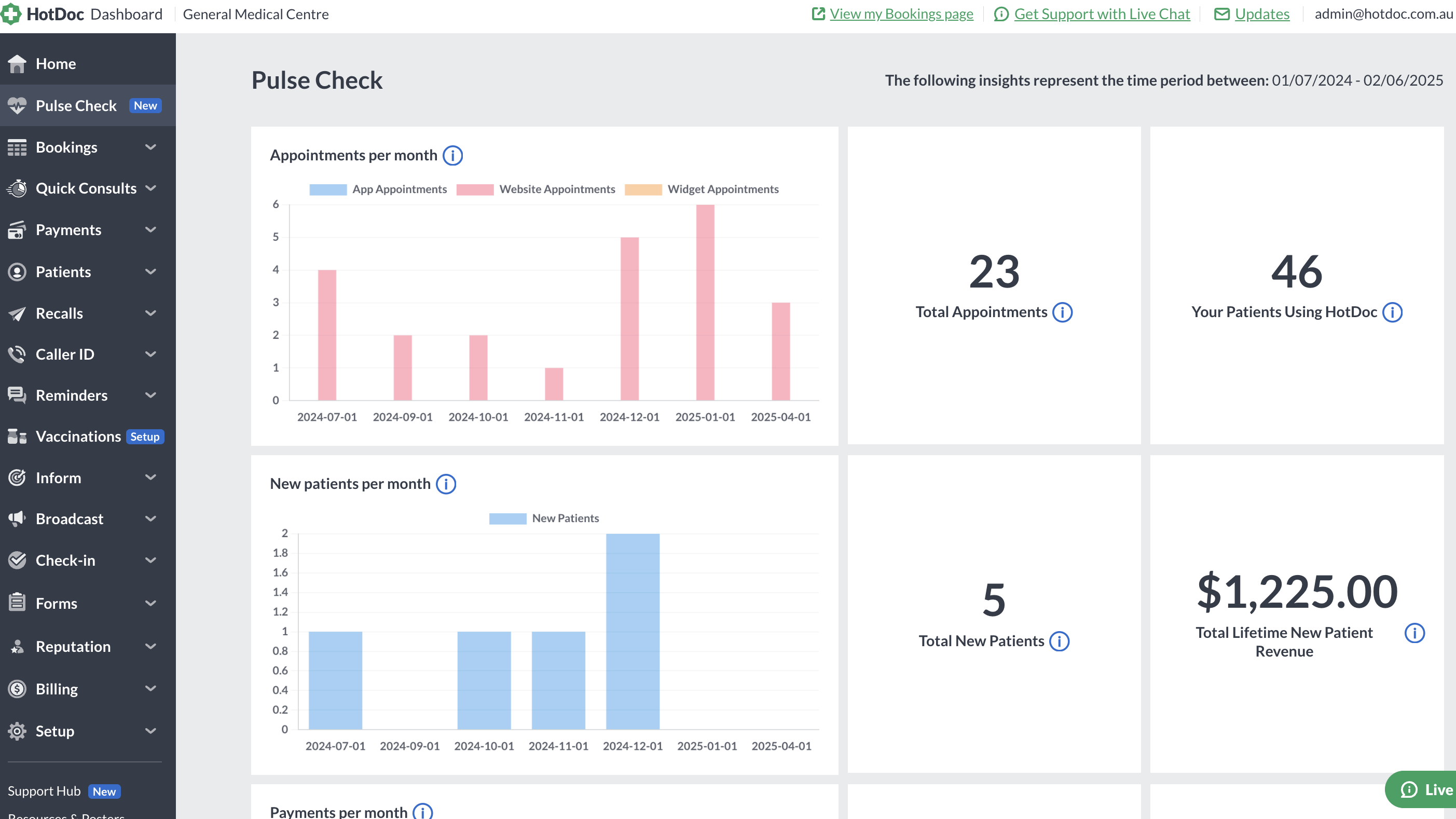Image resolution: width=1456 pixels, height=819 pixels.
Task: Toggle Website Appointments legend in chart
Action: [x=535, y=189]
